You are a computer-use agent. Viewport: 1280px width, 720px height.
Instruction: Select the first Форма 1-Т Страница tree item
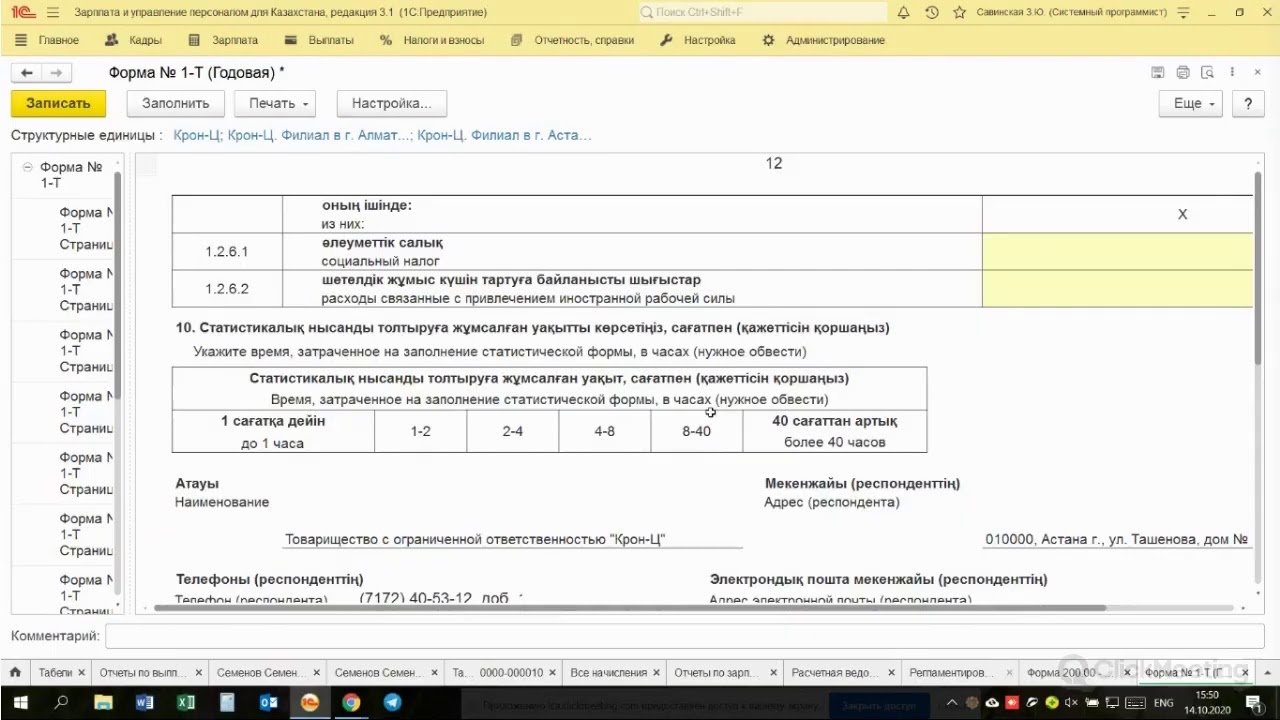85,228
